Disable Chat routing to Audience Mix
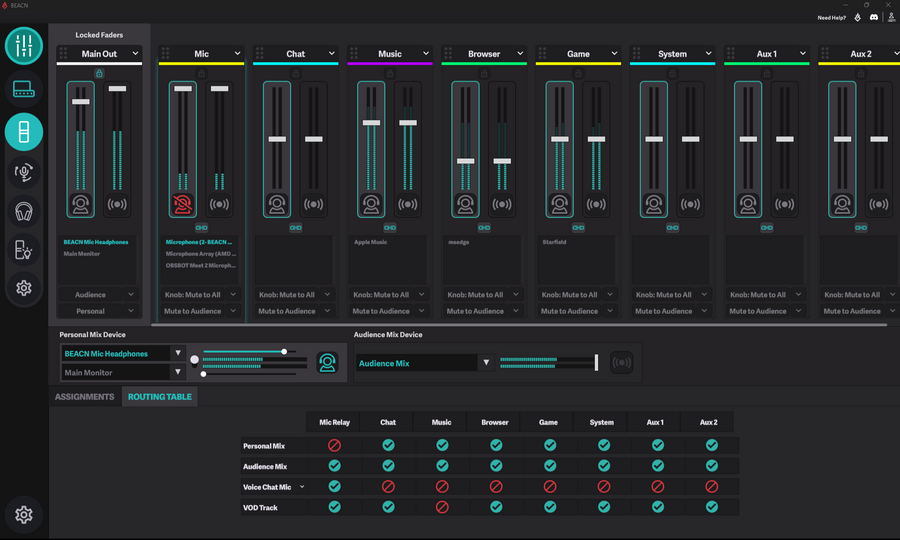Image resolution: width=900 pixels, height=540 pixels. [x=389, y=466]
